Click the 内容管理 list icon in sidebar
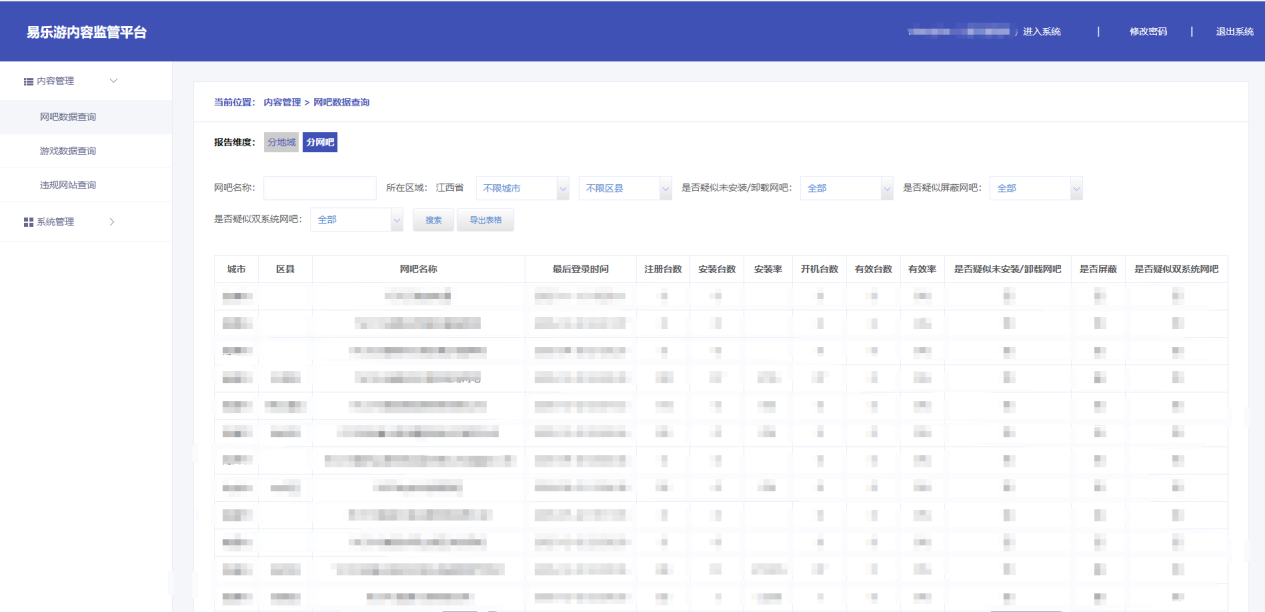The height and width of the screenshot is (612, 1265). (x=29, y=81)
